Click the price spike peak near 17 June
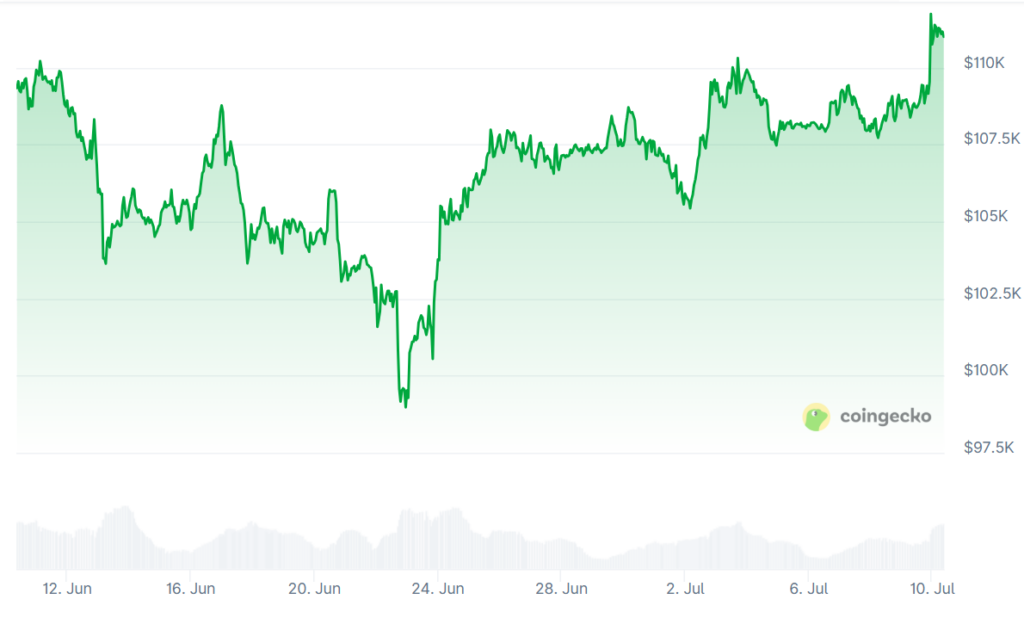 tap(221, 106)
